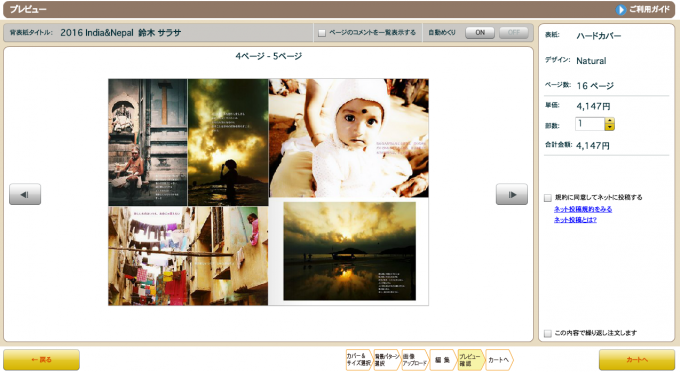
Task: Click the yellow カートへ button
Action: [x=637, y=360]
